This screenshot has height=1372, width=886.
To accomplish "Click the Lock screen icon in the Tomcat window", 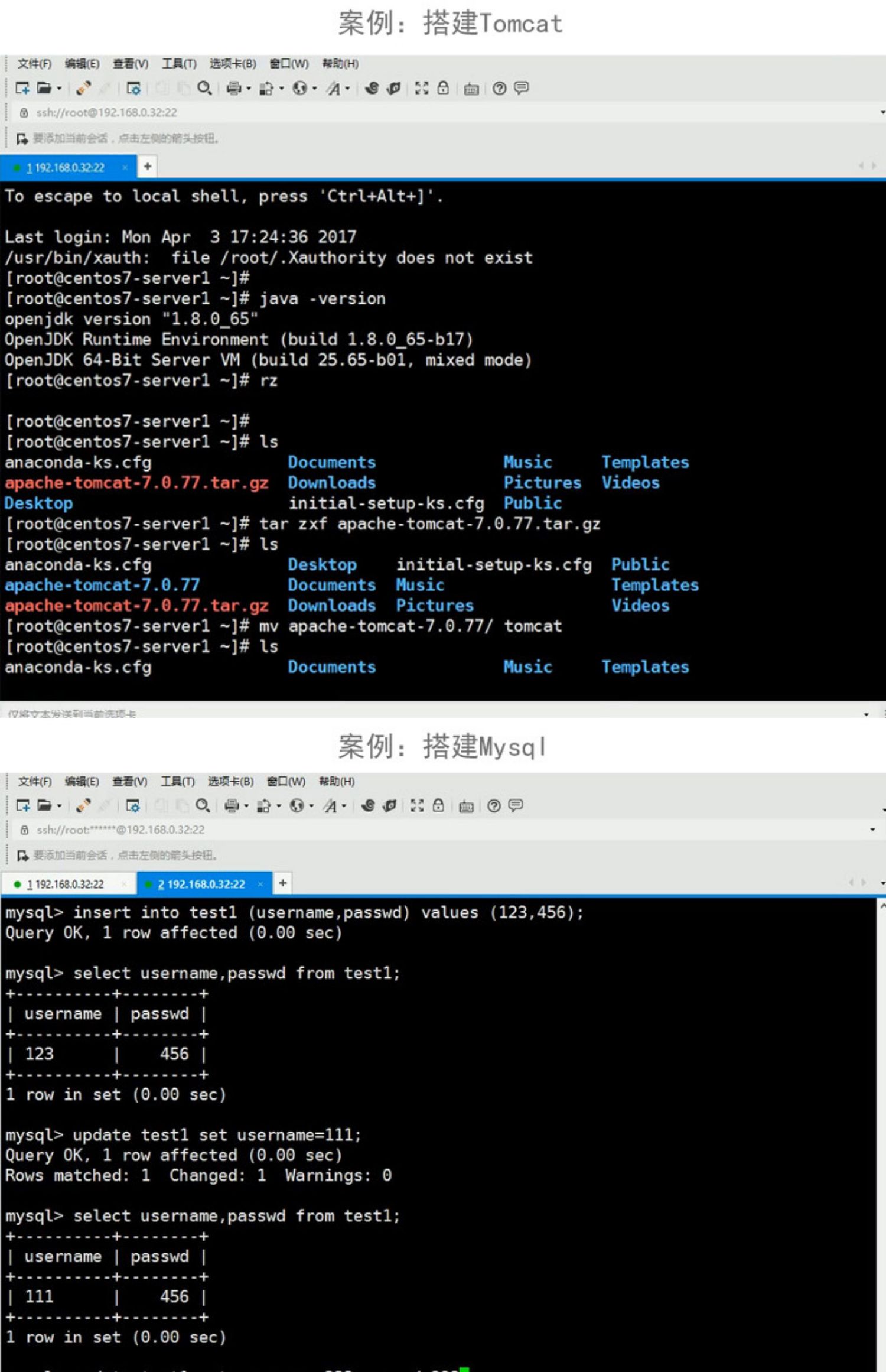I will (443, 88).
